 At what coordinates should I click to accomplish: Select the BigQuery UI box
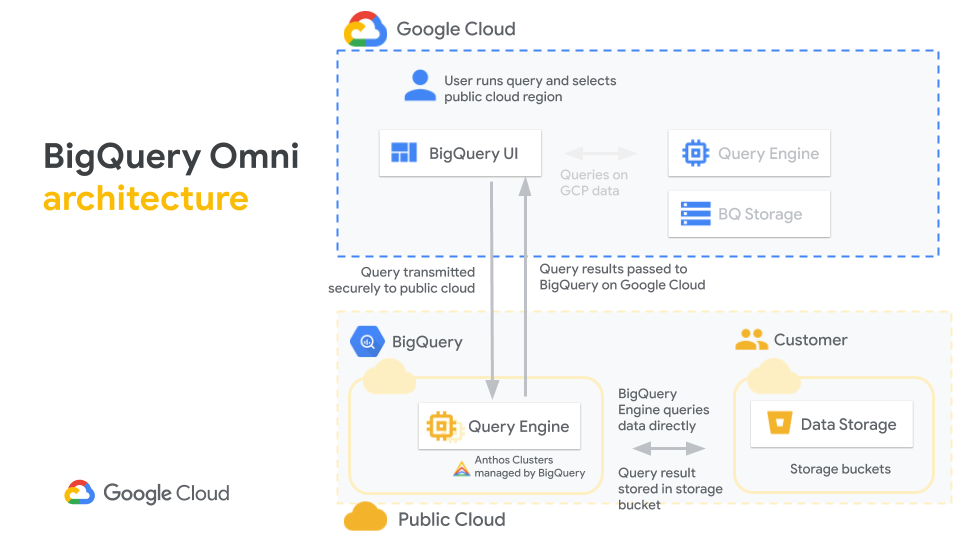pos(460,153)
